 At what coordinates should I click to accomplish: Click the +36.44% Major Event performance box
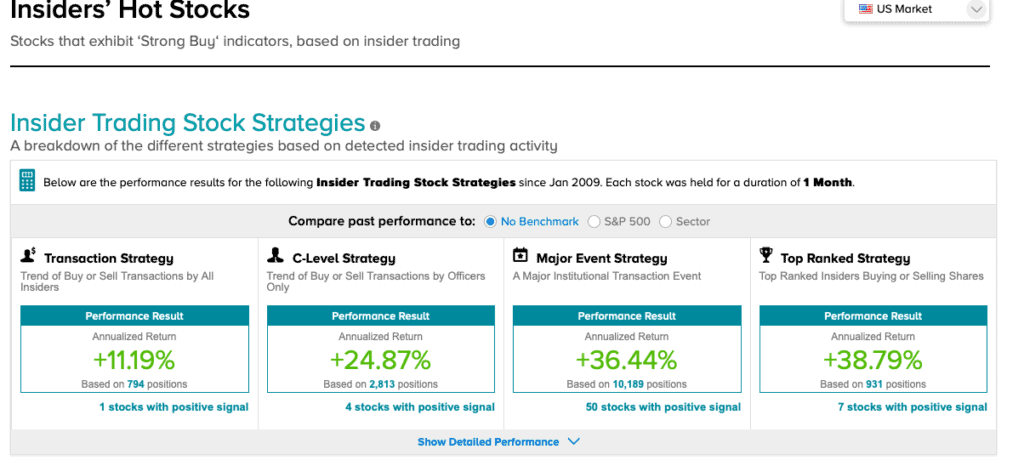(627, 349)
